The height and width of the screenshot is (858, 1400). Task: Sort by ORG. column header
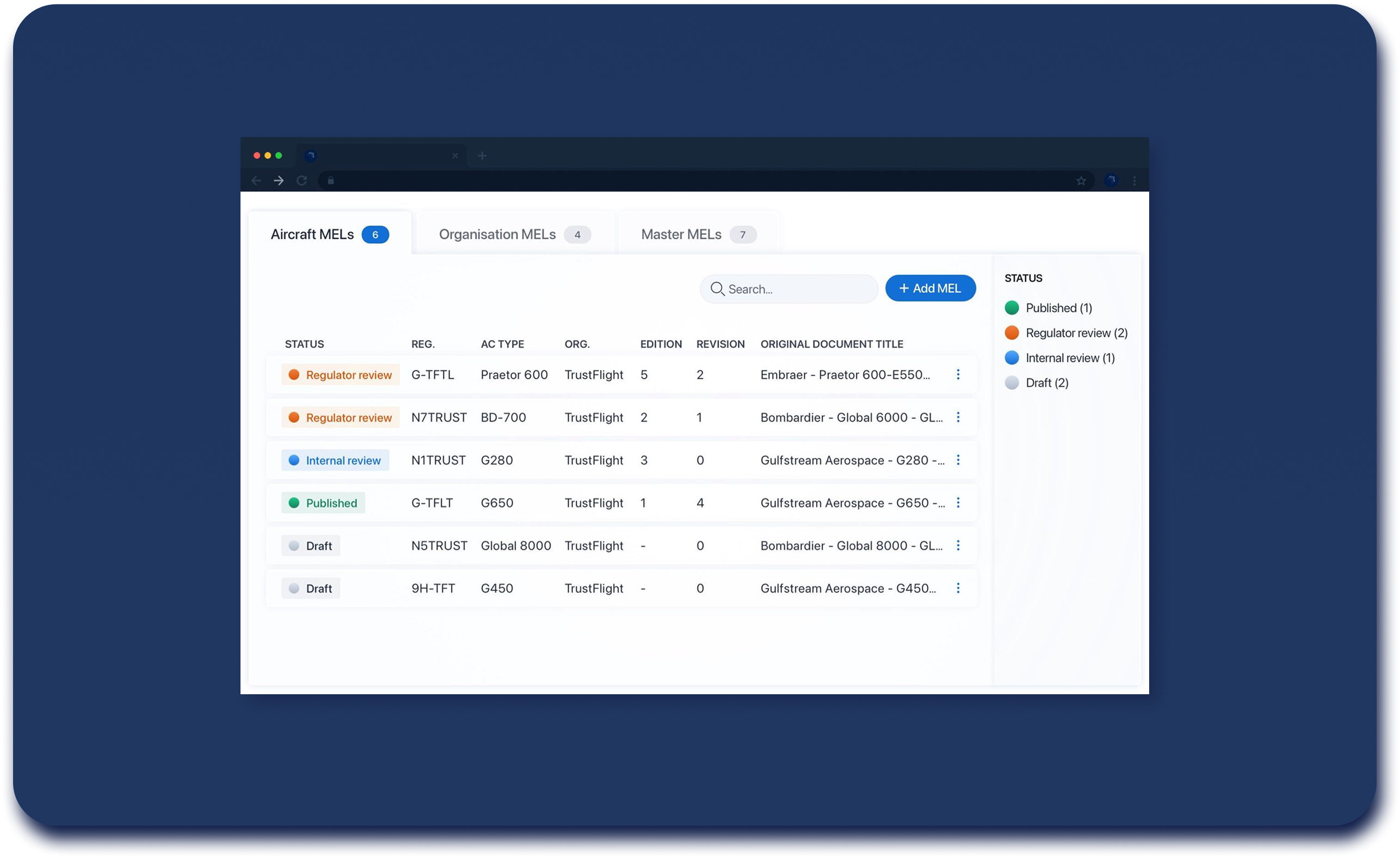point(577,344)
